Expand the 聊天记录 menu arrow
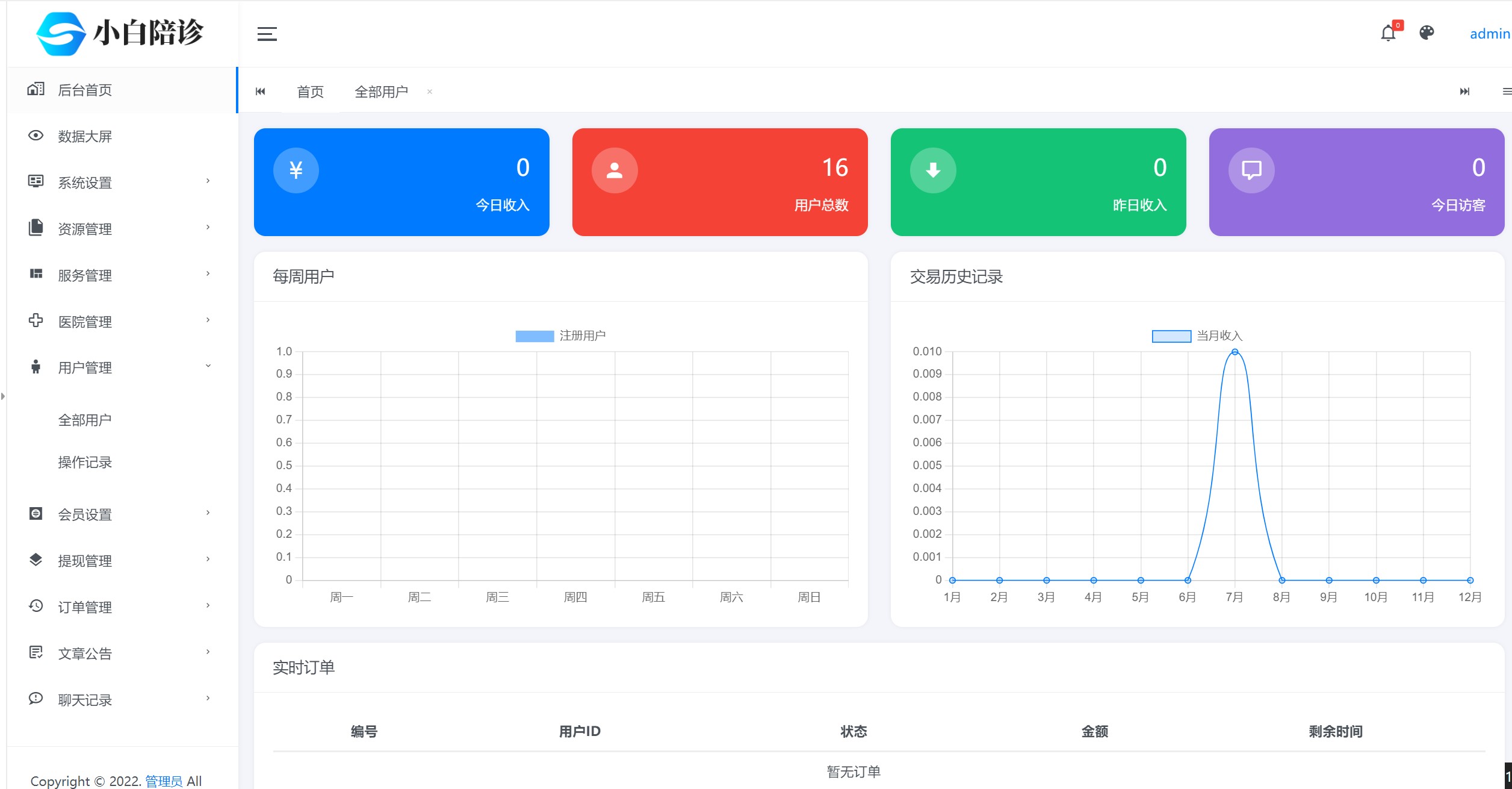The image size is (1512, 789). point(208,698)
